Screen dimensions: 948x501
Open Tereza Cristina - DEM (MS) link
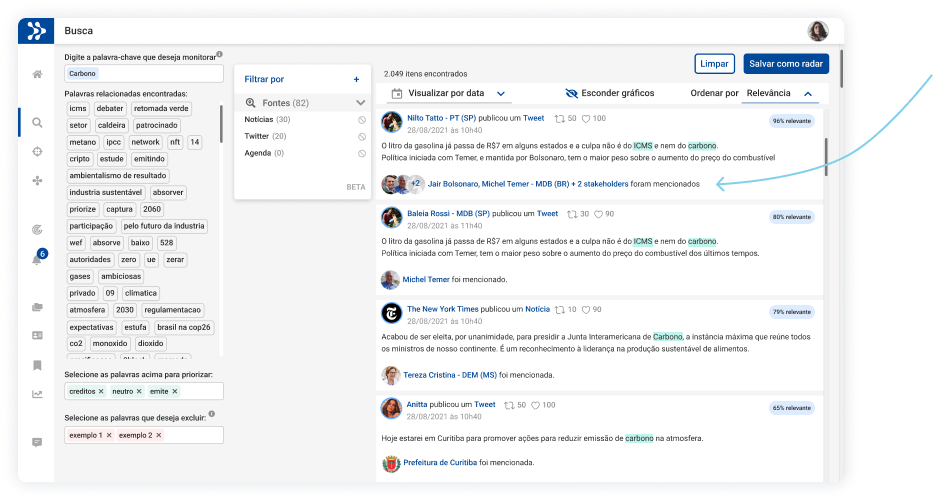click(x=450, y=375)
